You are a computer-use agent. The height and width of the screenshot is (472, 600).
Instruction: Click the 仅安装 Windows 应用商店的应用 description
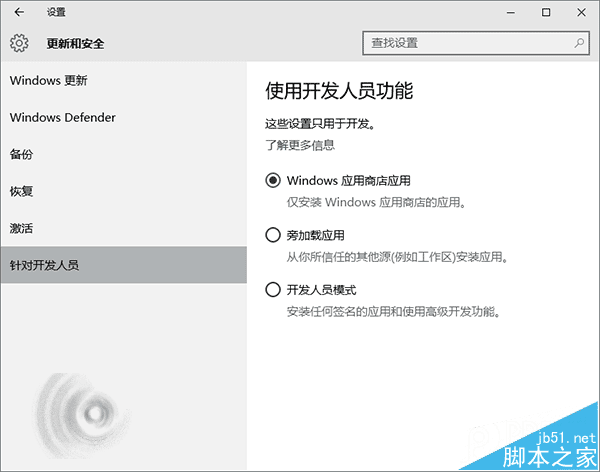(x=376, y=202)
